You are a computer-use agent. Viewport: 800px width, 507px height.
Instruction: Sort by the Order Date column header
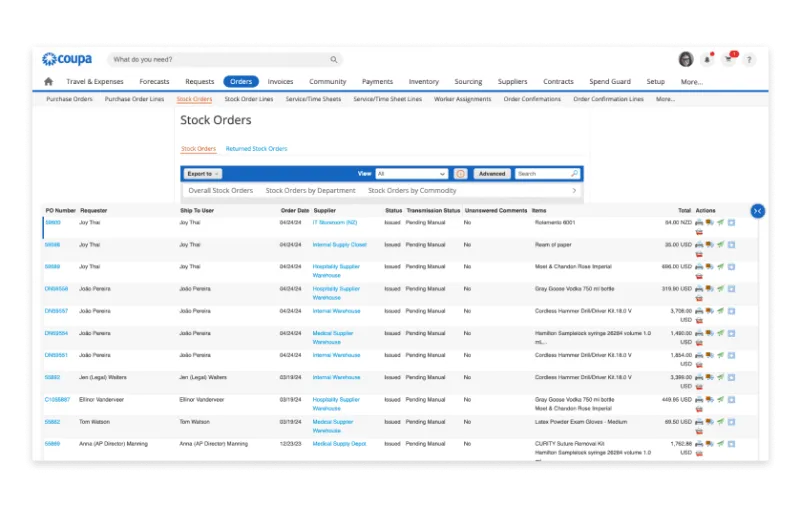(295, 210)
